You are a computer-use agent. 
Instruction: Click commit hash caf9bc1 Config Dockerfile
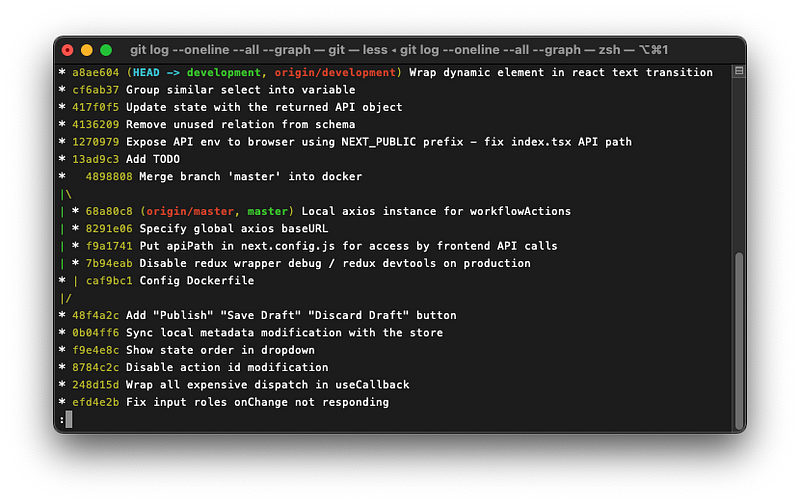pos(109,281)
